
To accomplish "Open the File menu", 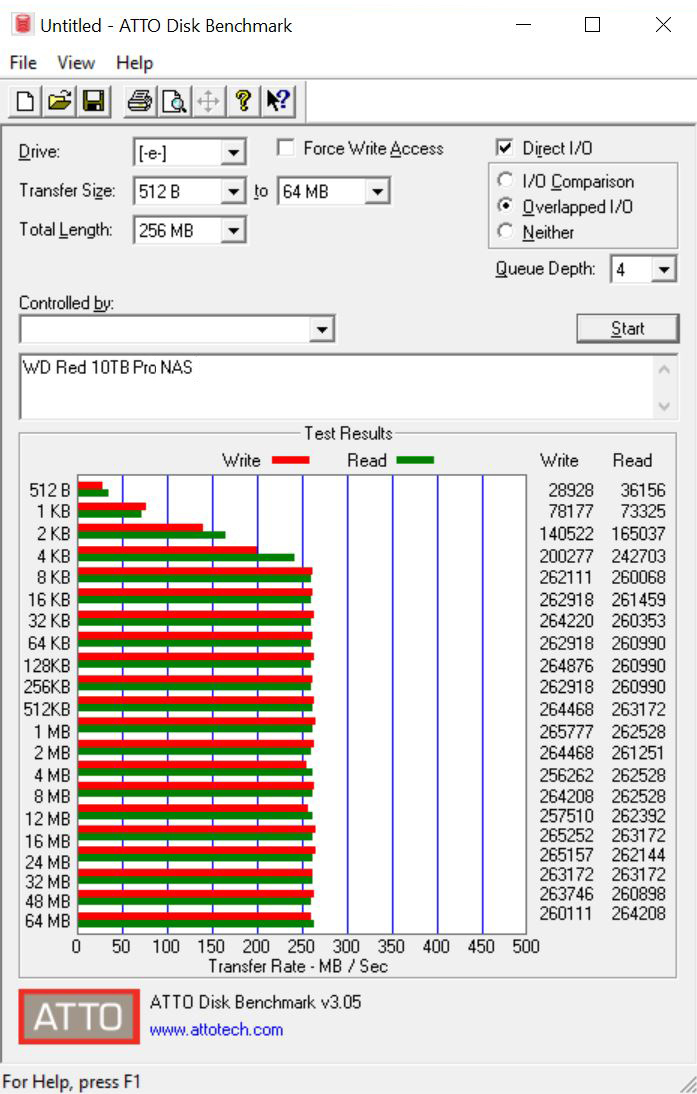I will (23, 63).
